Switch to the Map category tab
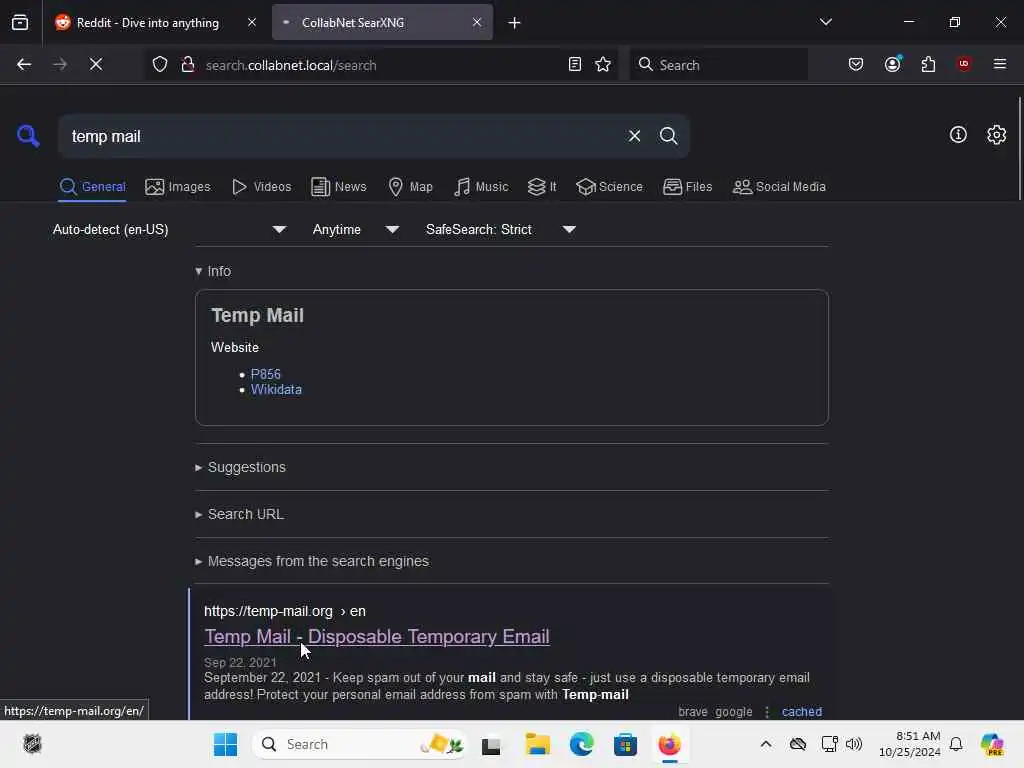1024x768 pixels. (x=410, y=187)
